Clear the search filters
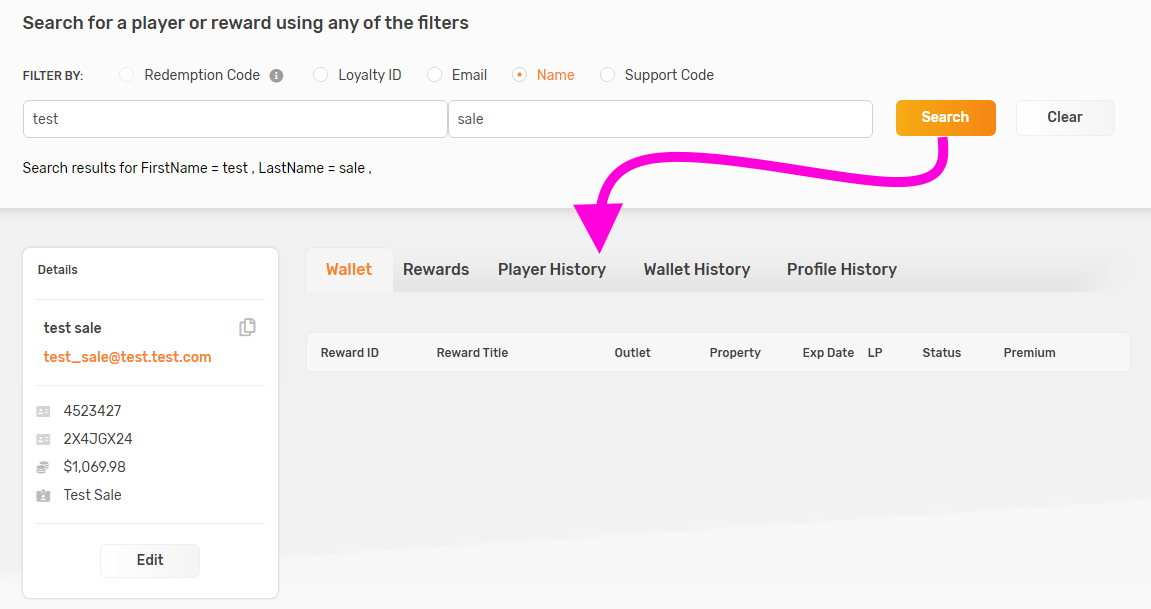 (x=1064, y=117)
